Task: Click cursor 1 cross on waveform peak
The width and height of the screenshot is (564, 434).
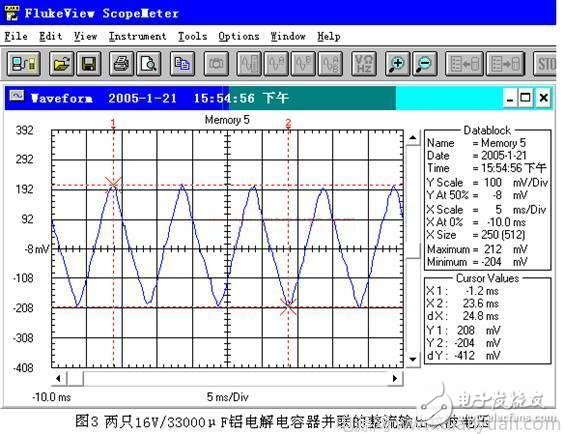Action: 113,184
